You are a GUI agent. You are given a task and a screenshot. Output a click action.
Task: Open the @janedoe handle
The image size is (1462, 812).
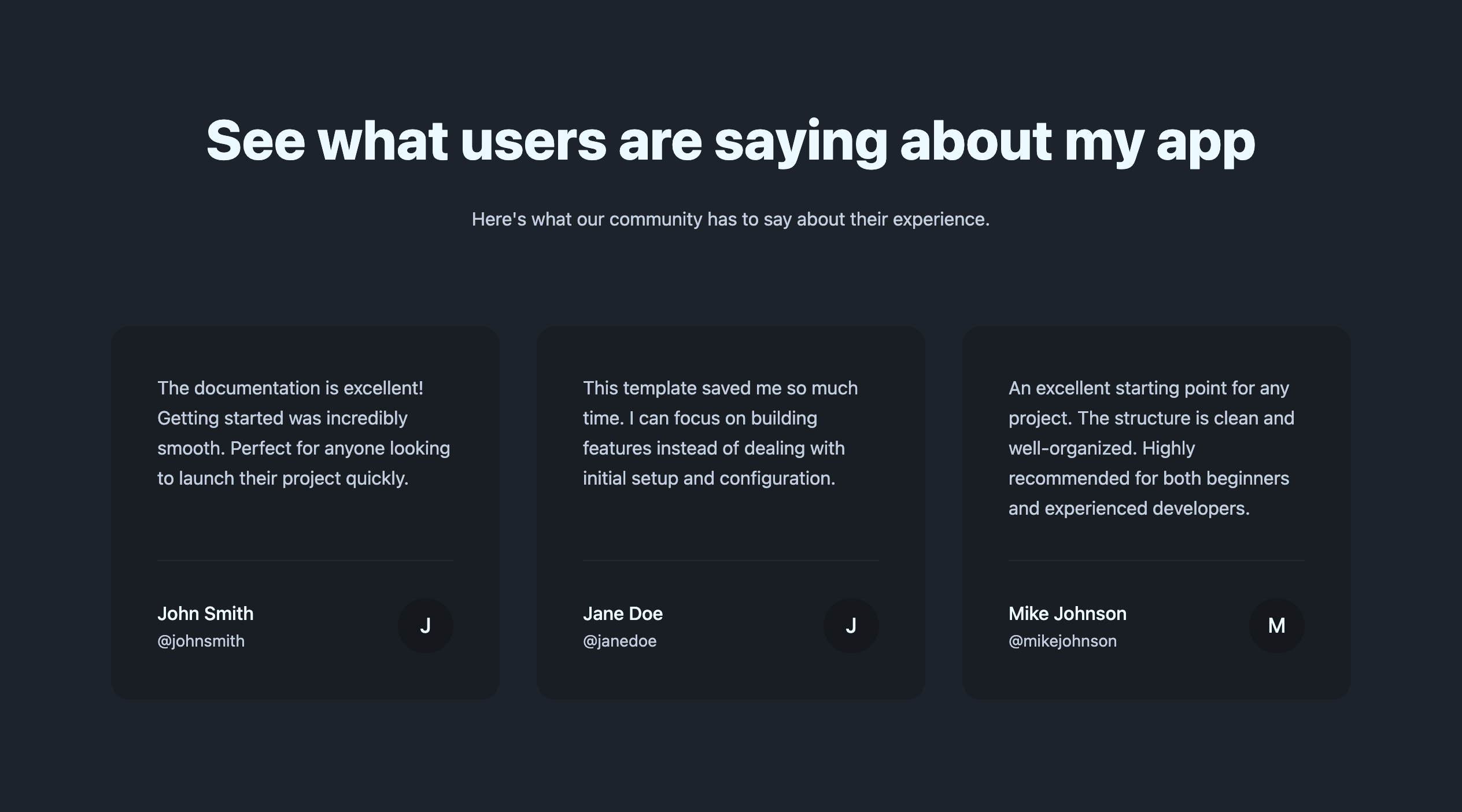pos(619,641)
